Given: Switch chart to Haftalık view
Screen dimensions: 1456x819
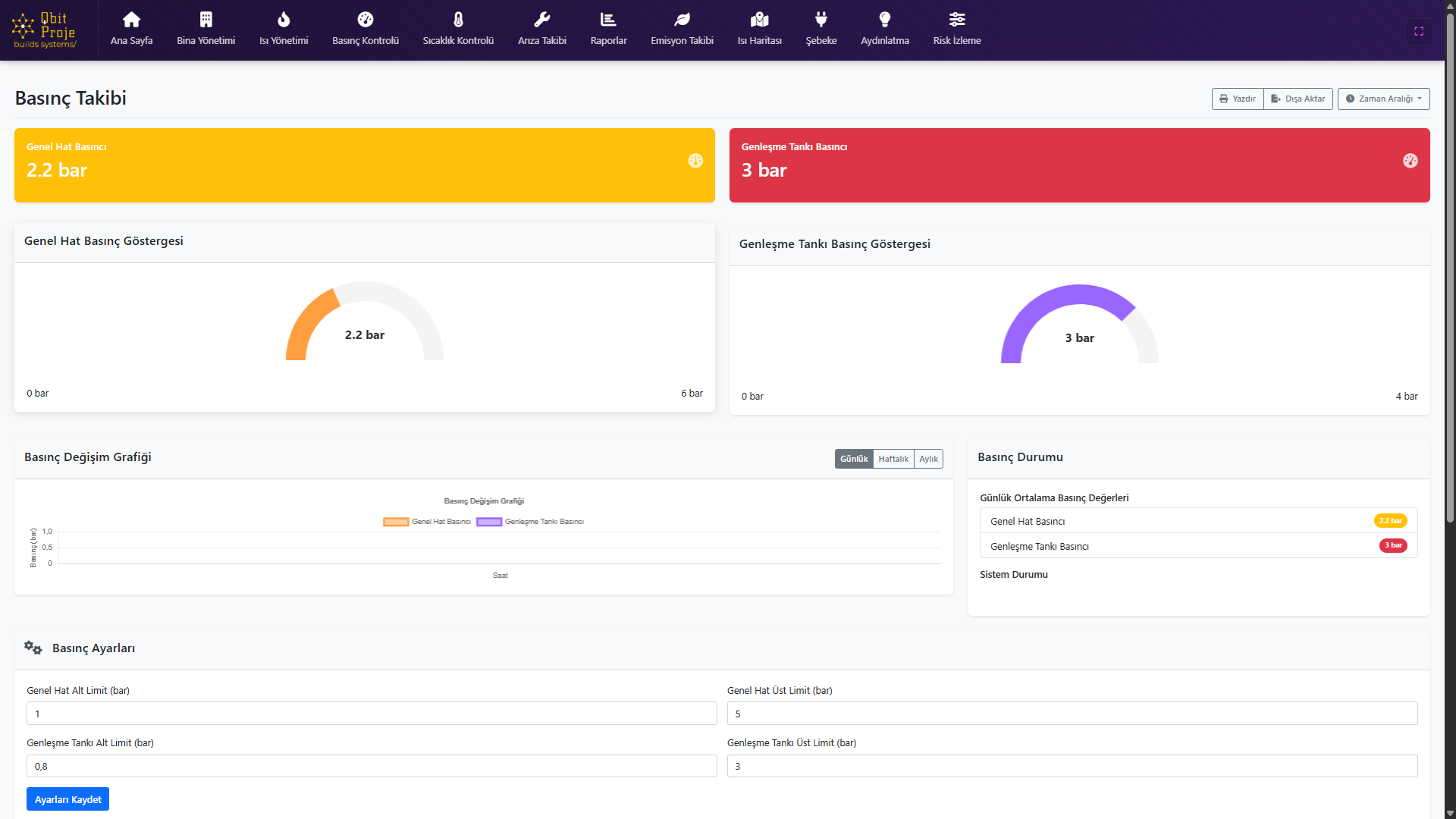Looking at the screenshot, I should 893,459.
